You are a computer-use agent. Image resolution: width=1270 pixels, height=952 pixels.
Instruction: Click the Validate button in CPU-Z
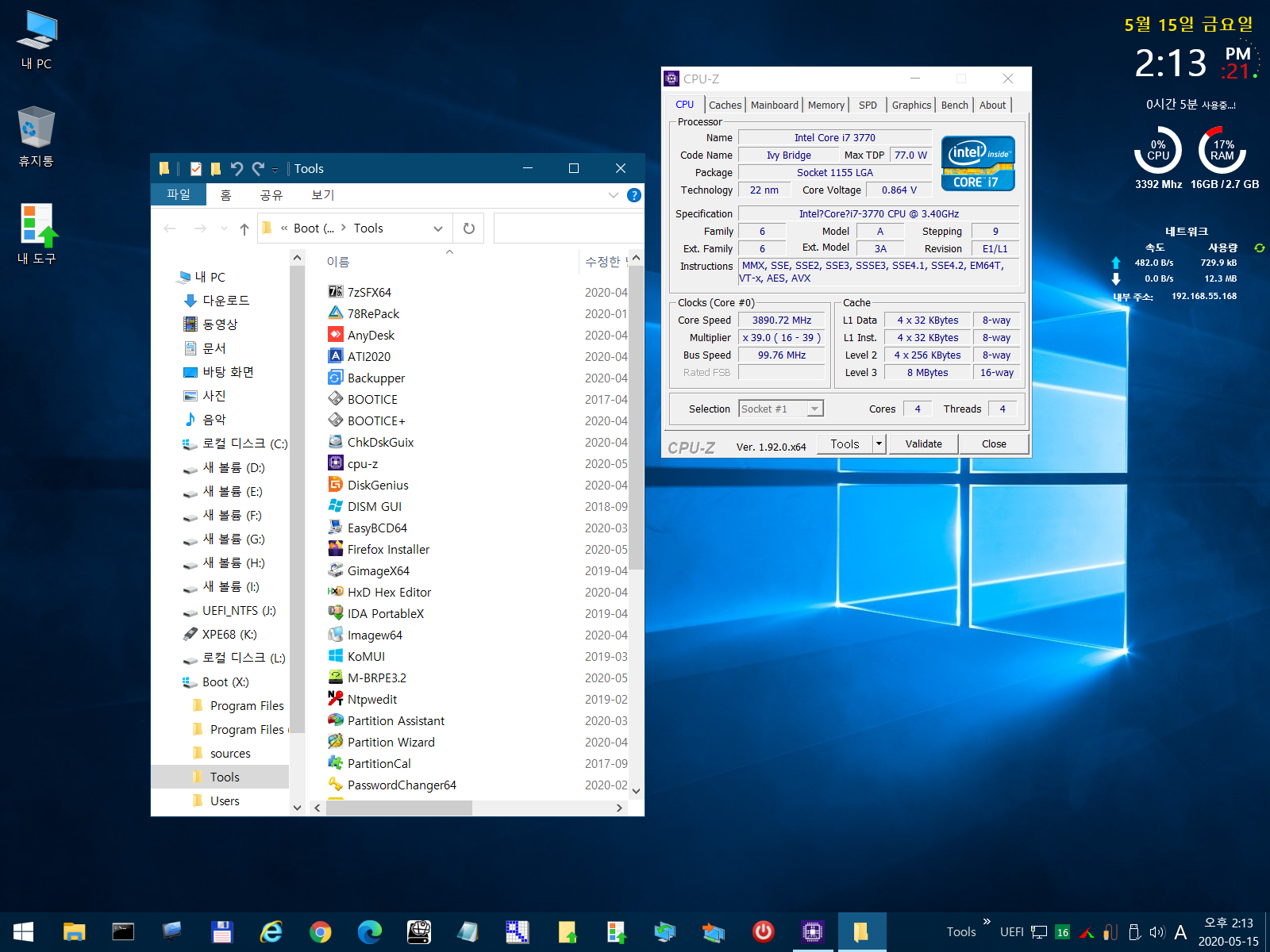coord(923,444)
